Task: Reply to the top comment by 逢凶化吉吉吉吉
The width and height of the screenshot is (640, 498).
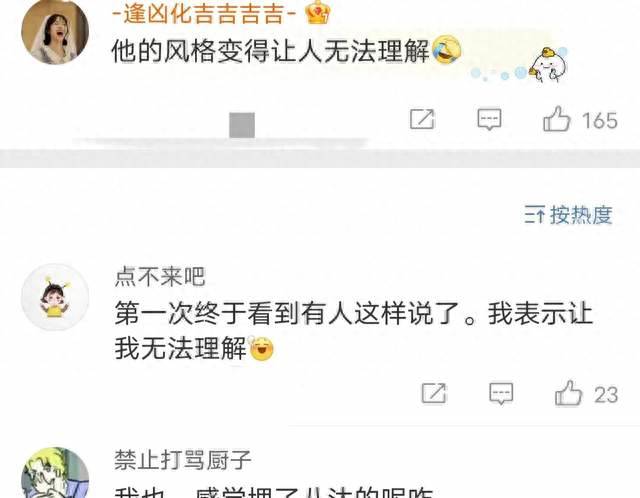Action: (489, 119)
